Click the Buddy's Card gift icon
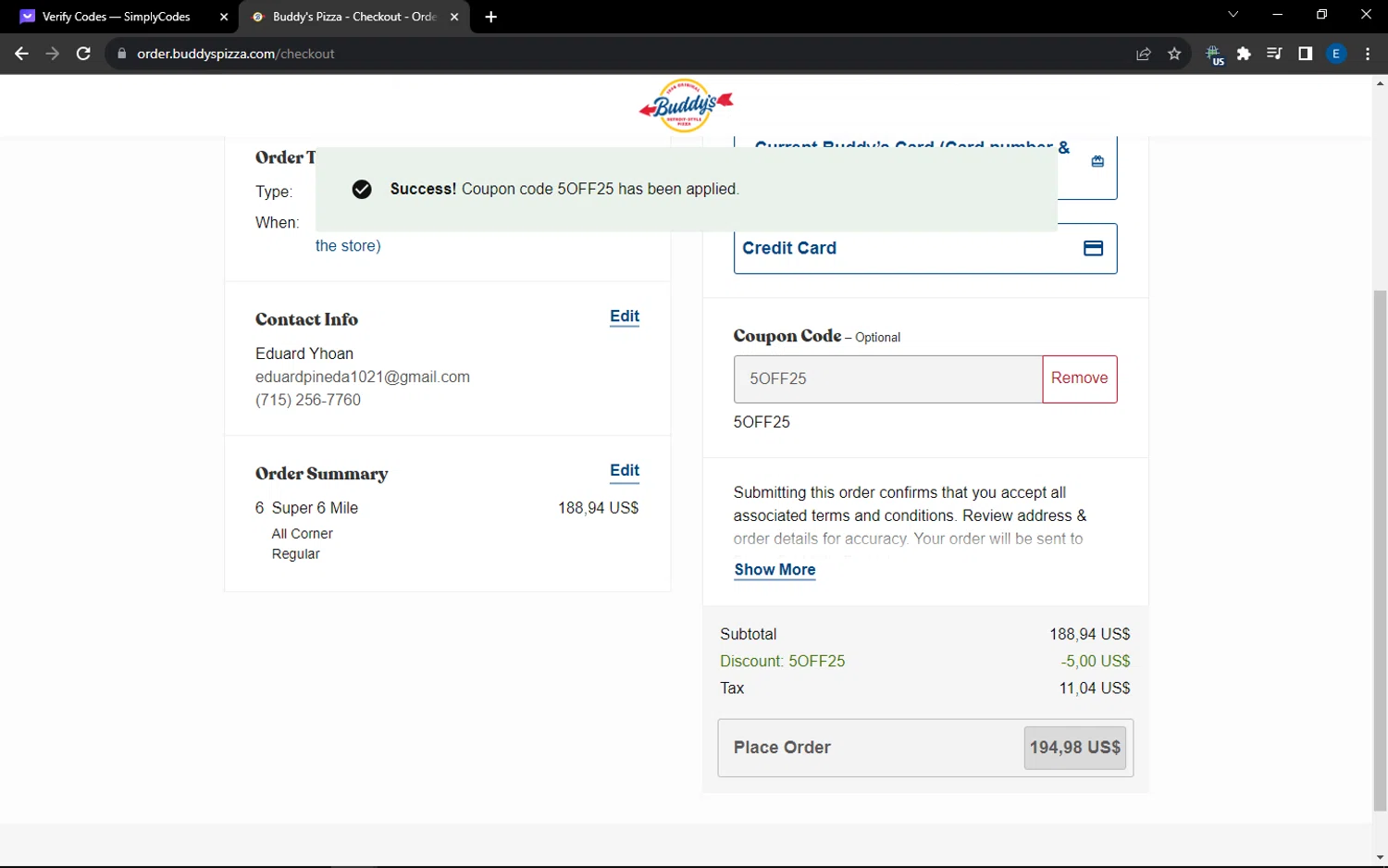1388x868 pixels. (1097, 161)
